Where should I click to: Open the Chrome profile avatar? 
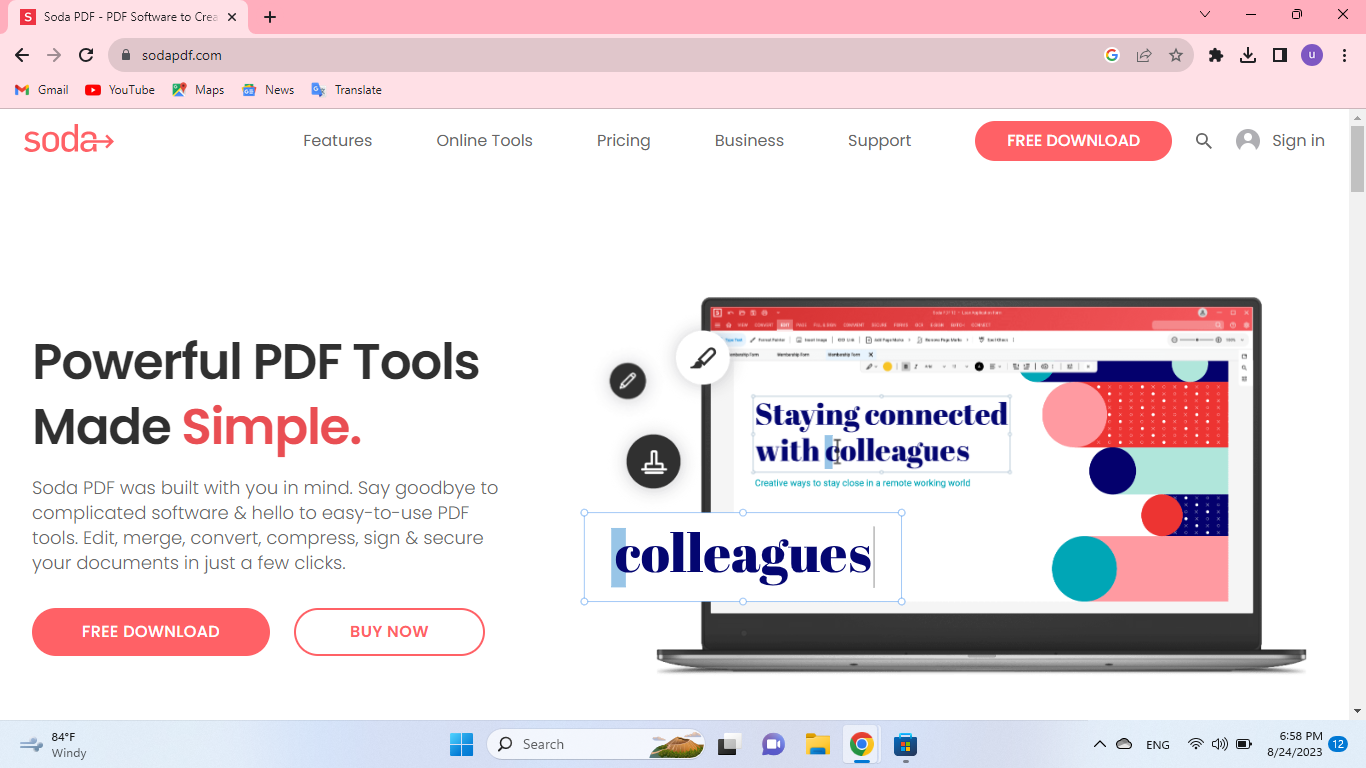click(1312, 55)
